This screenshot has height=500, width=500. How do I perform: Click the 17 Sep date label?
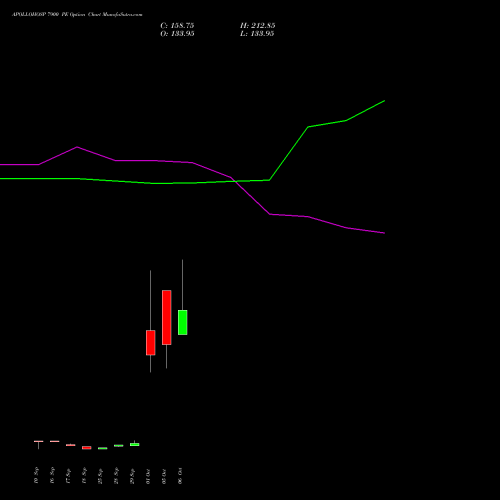point(68,476)
